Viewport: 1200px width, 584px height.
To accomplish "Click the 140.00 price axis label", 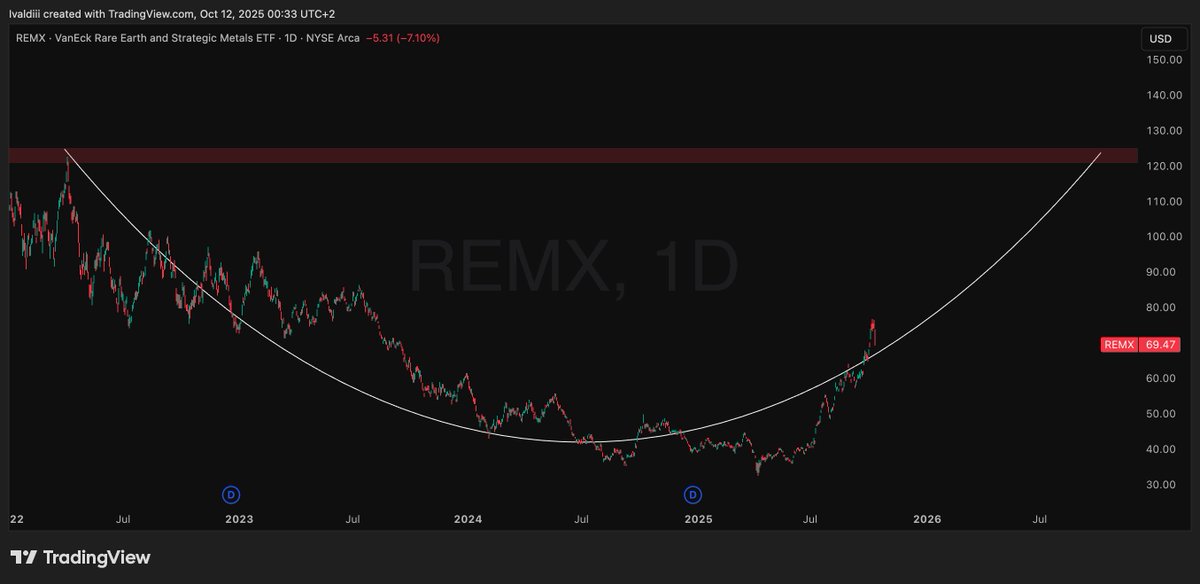I will coord(1164,95).
